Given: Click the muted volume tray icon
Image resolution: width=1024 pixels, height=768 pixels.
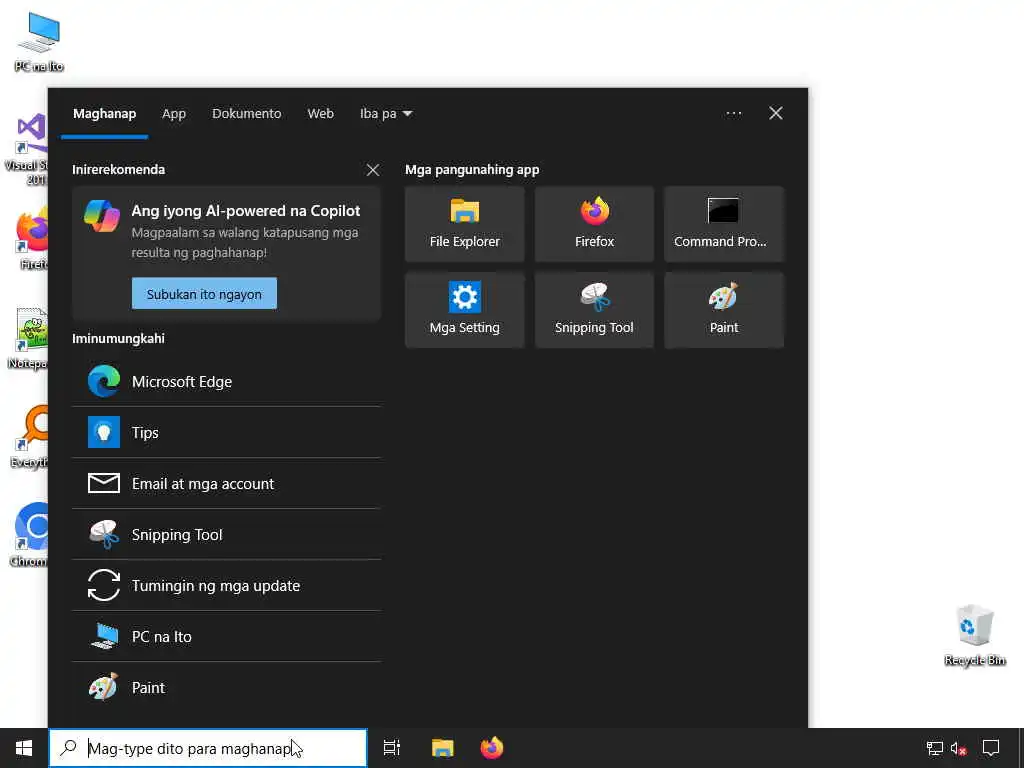Looking at the screenshot, I should [959, 748].
